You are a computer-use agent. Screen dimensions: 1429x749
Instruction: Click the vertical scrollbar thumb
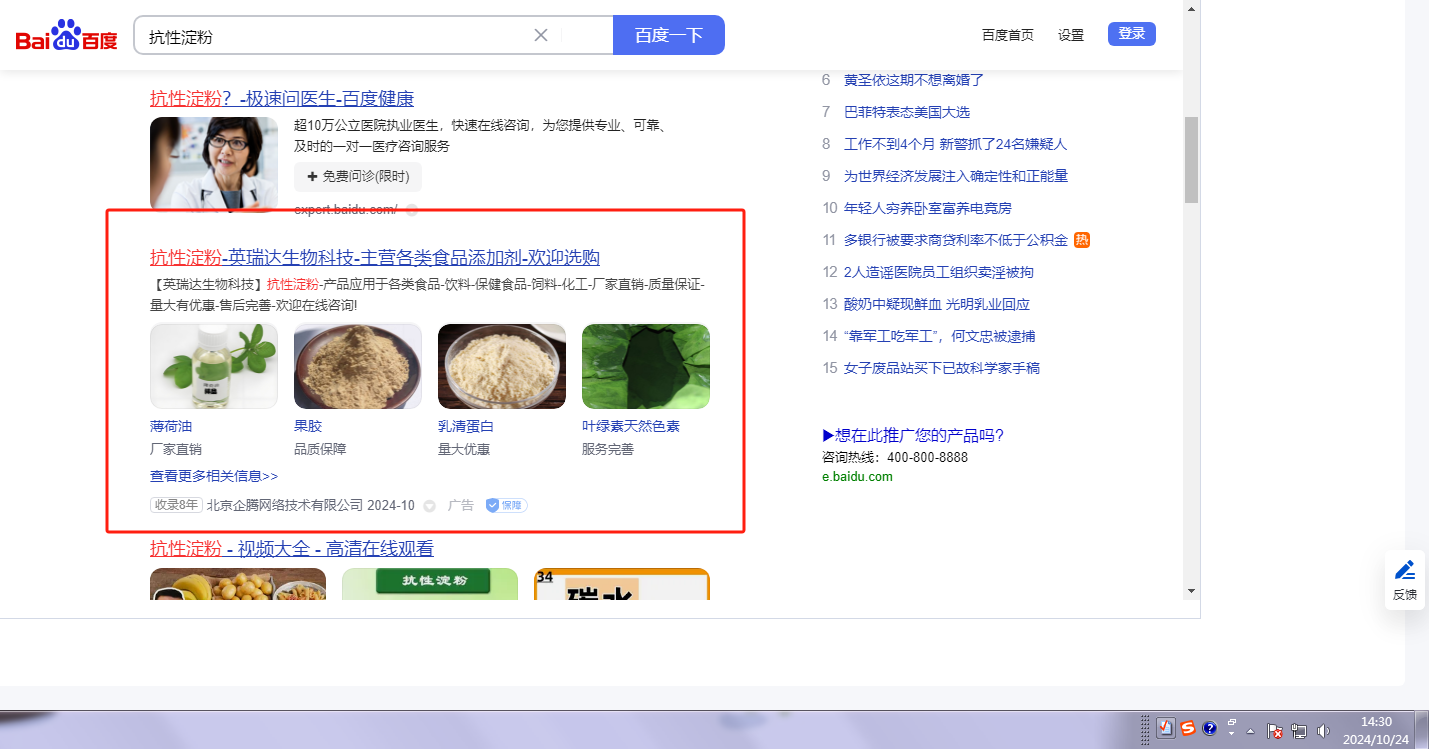pyautogui.click(x=1191, y=160)
